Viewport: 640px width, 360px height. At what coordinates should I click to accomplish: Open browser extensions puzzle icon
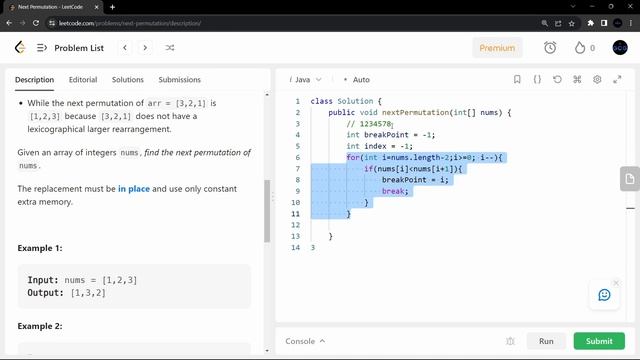(x=590, y=23)
